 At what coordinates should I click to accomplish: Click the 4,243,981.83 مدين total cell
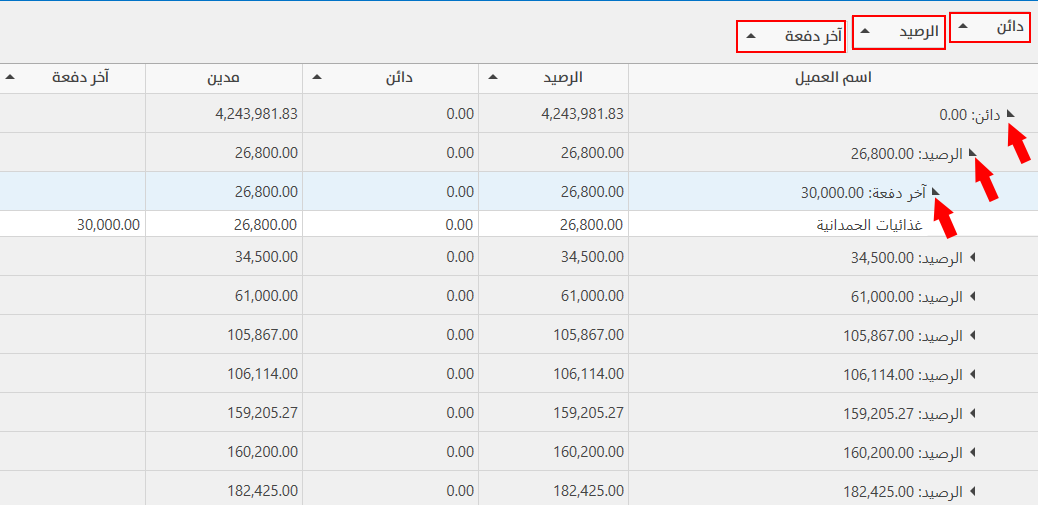(256, 114)
